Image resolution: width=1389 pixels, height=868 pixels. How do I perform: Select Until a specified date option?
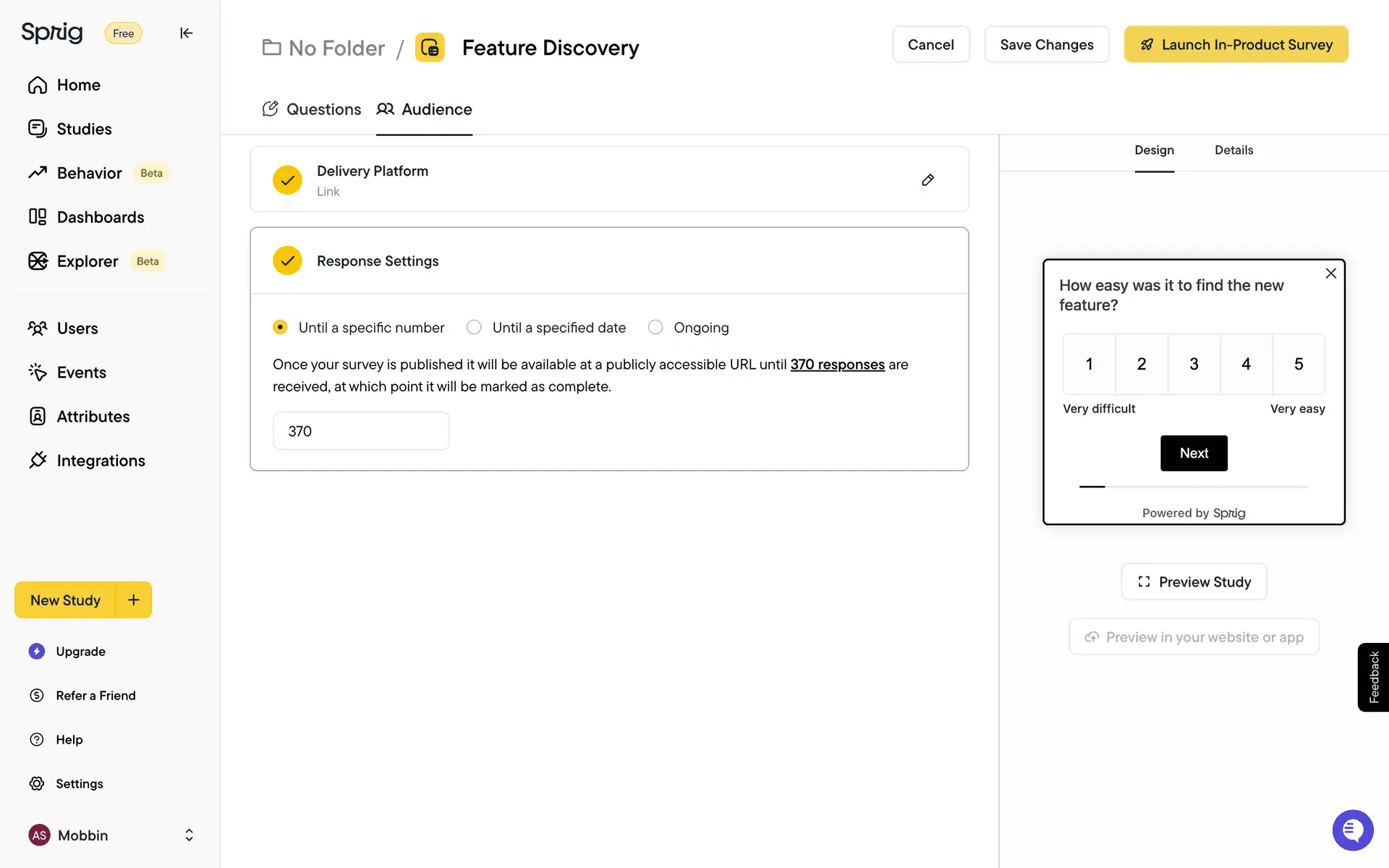click(x=474, y=328)
